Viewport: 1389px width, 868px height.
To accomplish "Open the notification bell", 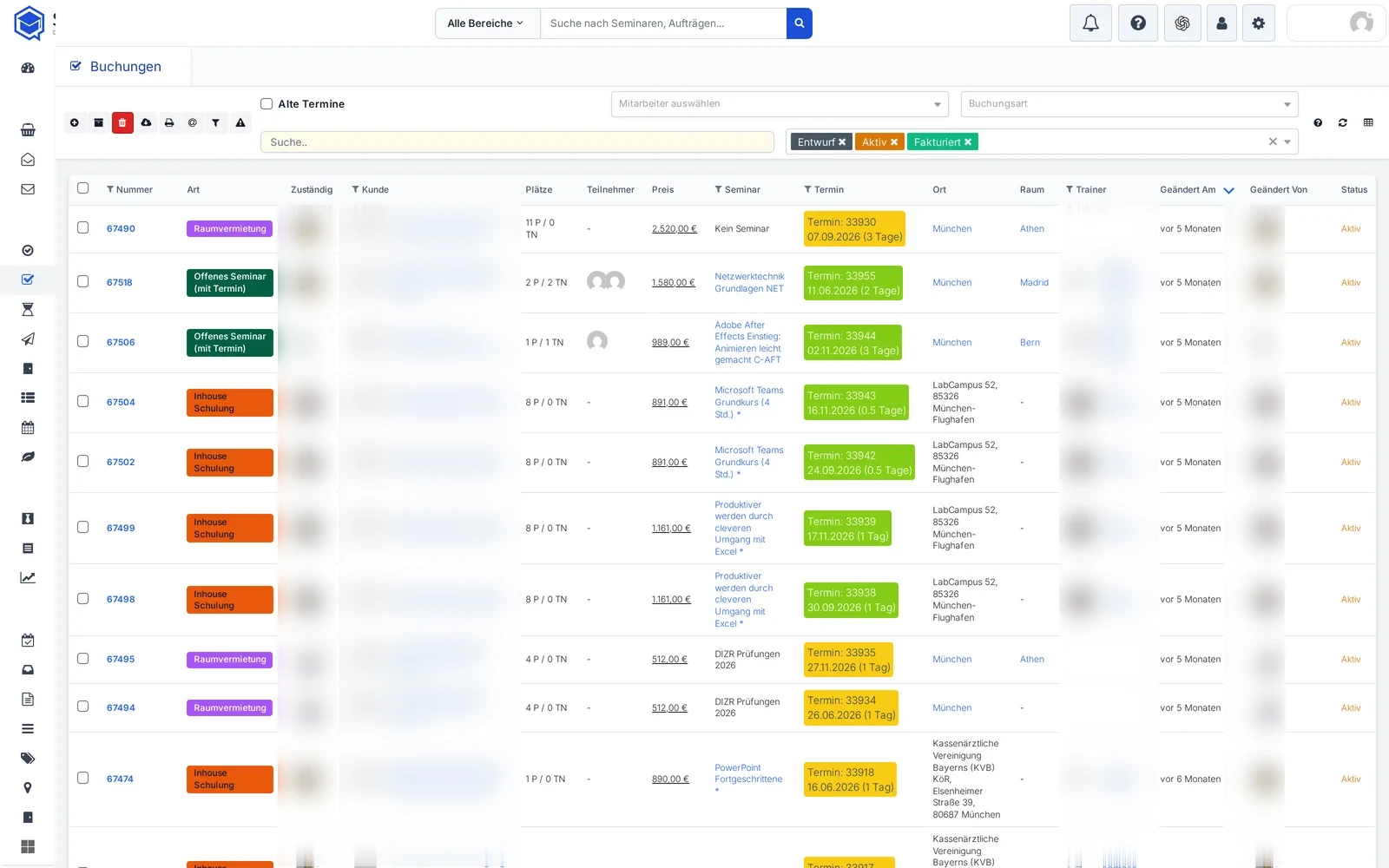I will point(1091,23).
